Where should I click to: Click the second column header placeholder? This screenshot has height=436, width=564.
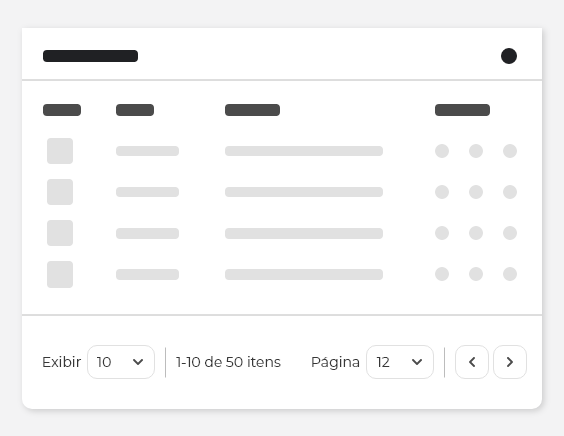[x=135, y=110]
